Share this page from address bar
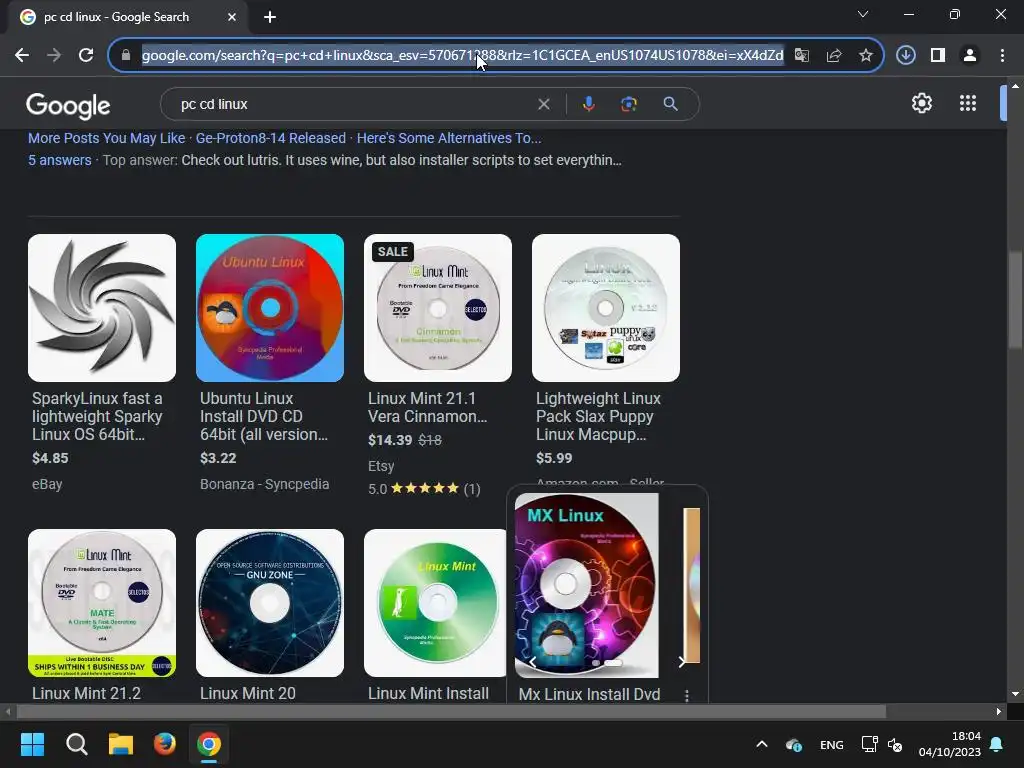Viewport: 1024px width, 768px height. (x=834, y=56)
